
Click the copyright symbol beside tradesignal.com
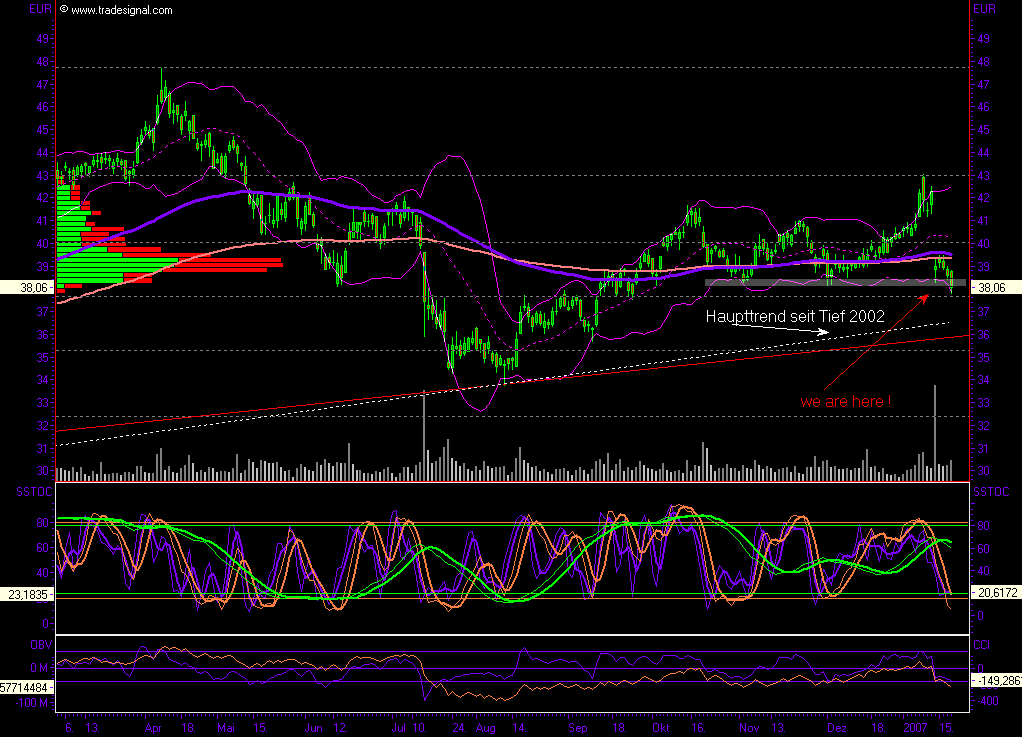(64, 10)
